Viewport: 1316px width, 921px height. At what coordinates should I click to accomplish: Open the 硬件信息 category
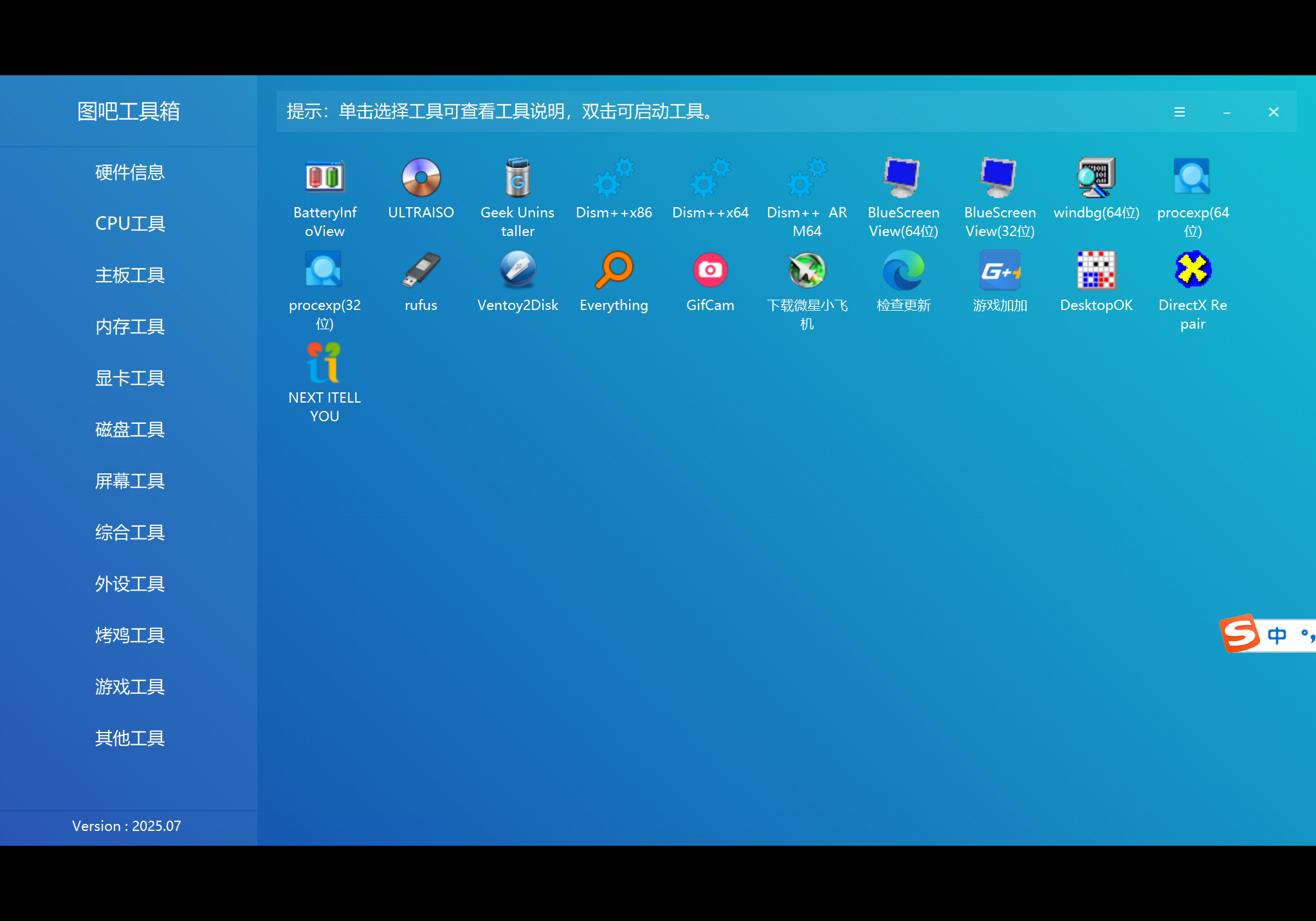(x=130, y=172)
